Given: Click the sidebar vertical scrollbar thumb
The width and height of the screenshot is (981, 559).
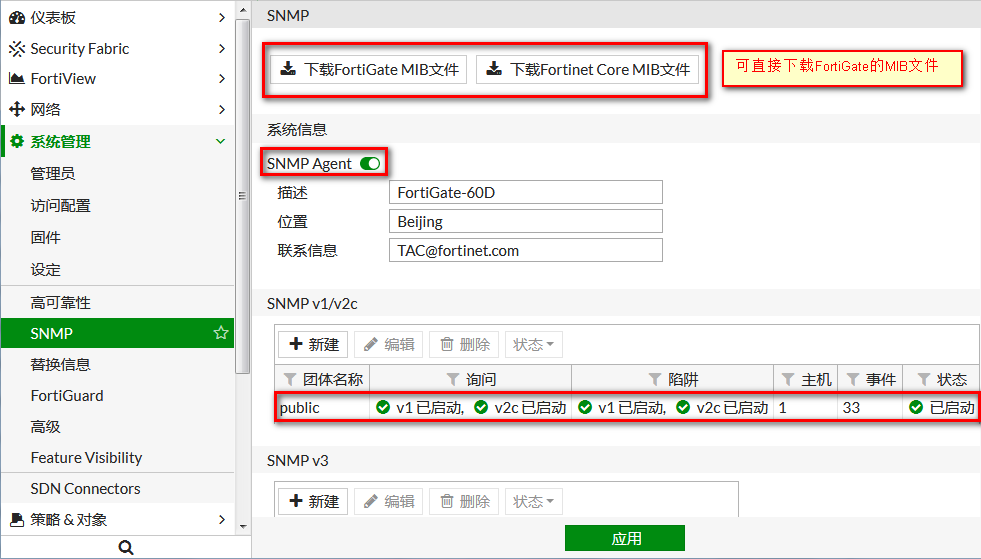Looking at the screenshot, I should 243,196.
